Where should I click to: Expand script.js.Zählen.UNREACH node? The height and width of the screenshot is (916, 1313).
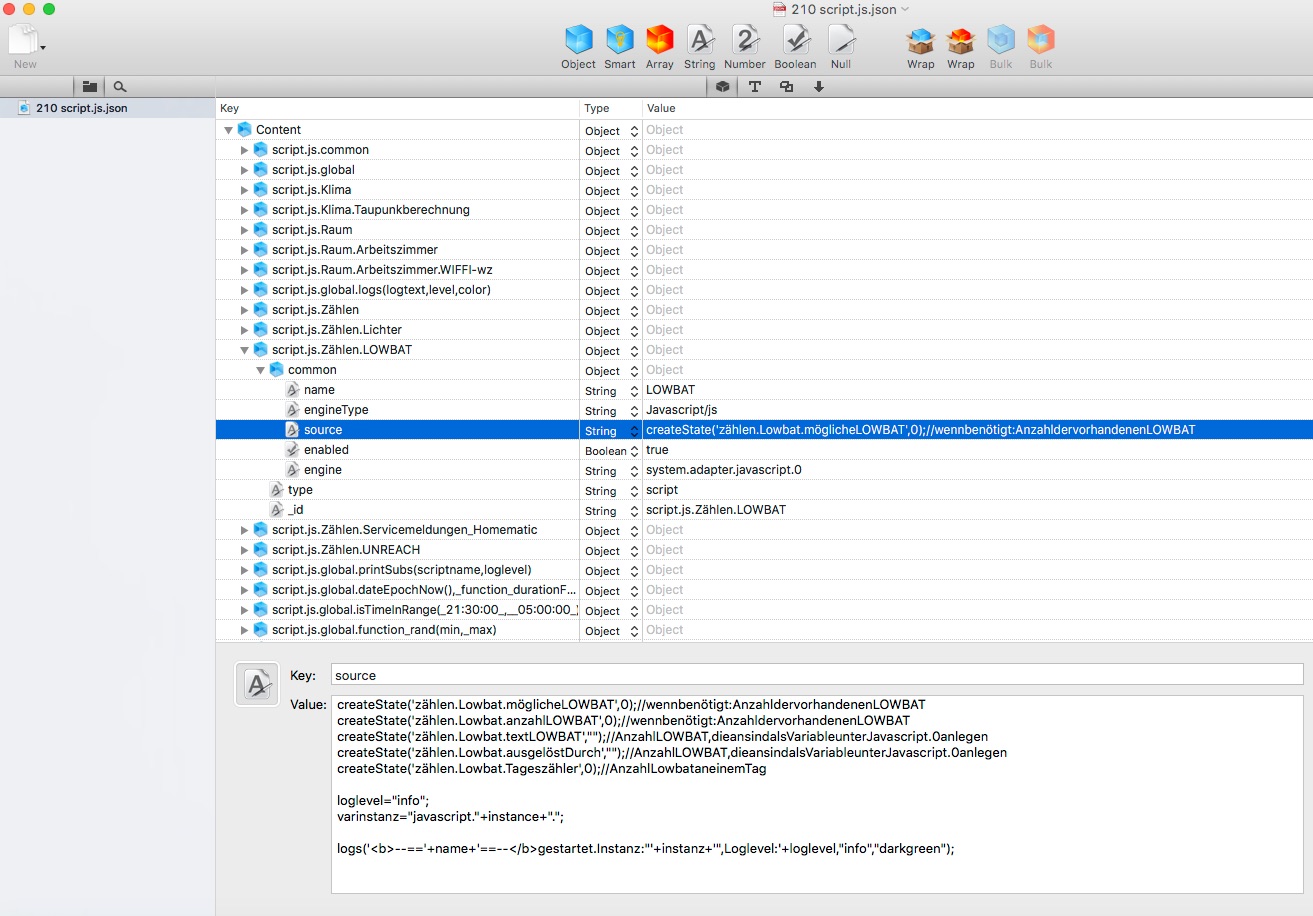tap(244, 550)
